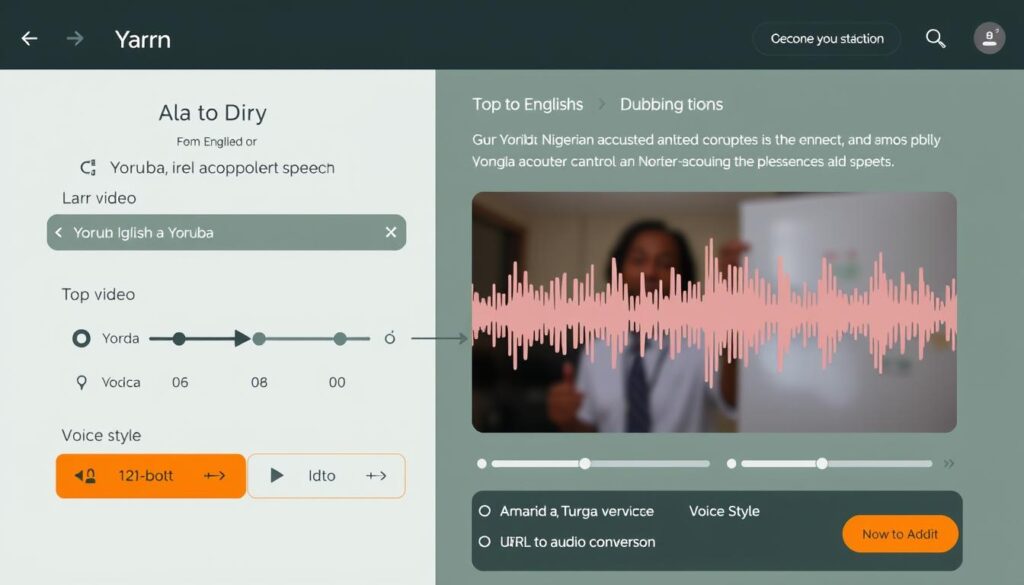The image size is (1024, 585).
Task: Clear the language field using the X
Action: point(392,232)
